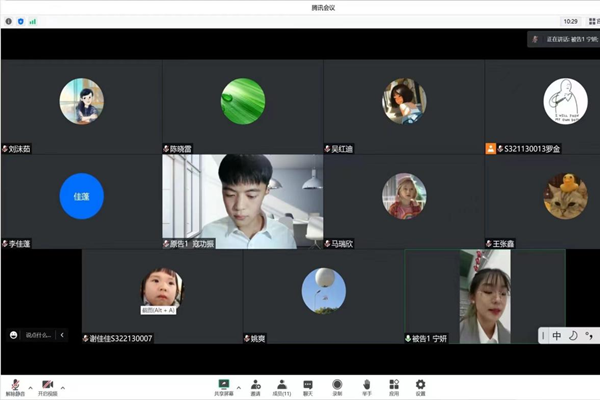Viewport: 600px width, 400px height.
Task: Click the meeting info icon at top left
Action: [x=9, y=20]
